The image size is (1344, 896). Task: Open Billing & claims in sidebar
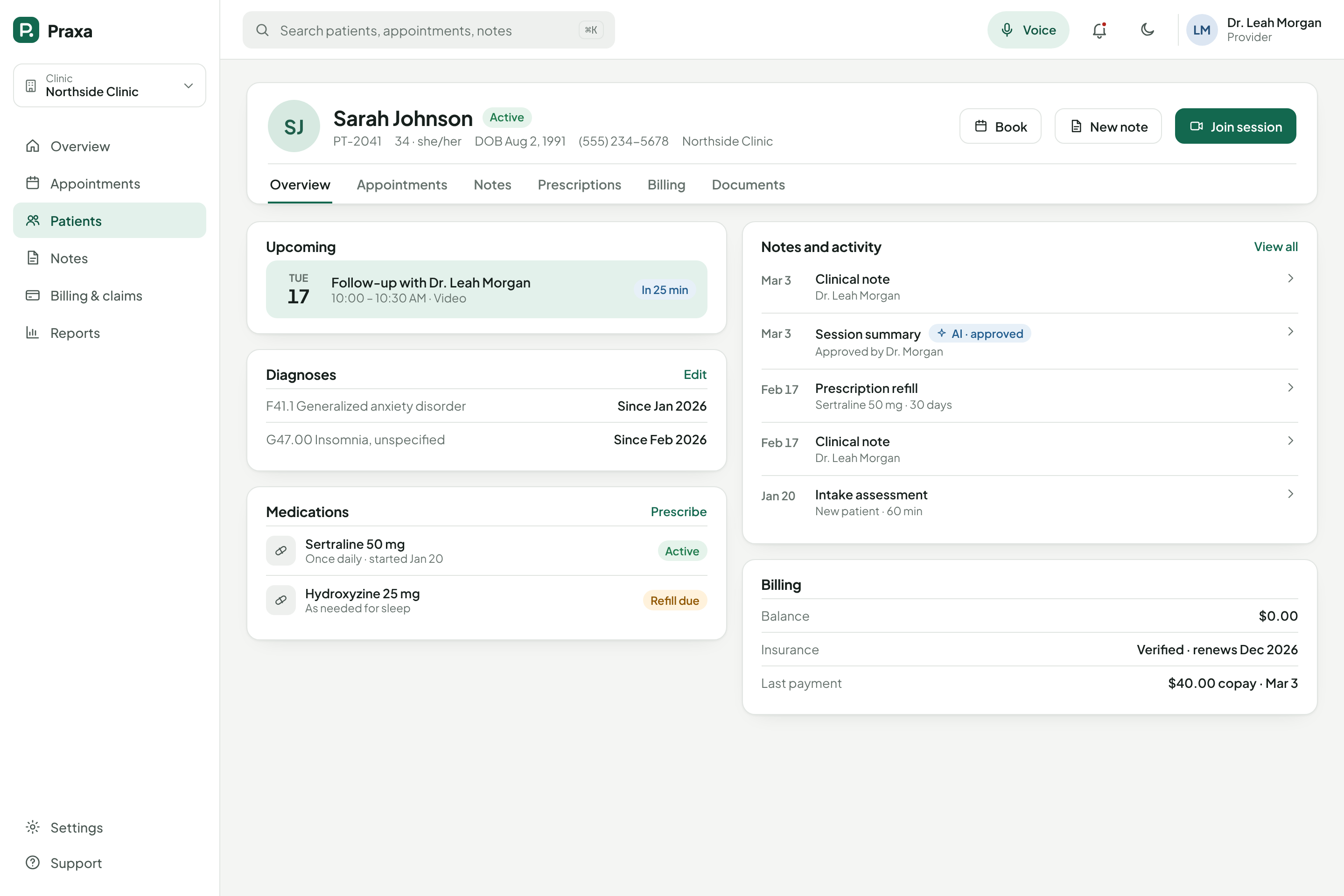click(110, 295)
